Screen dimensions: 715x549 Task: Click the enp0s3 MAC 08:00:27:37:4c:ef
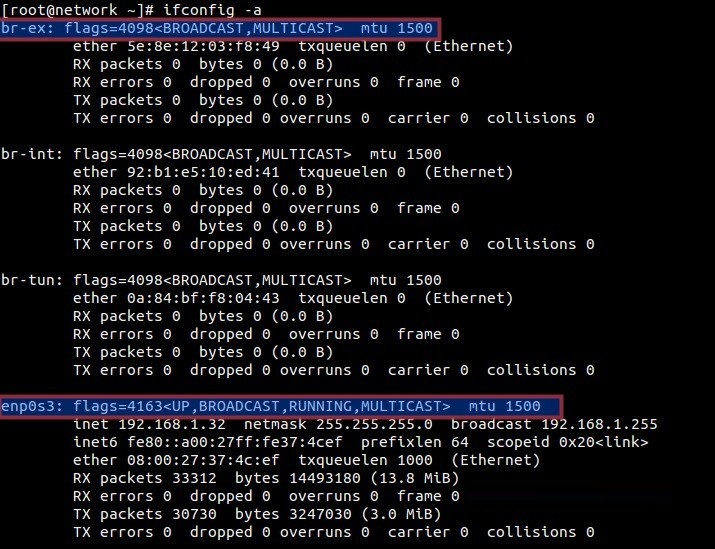[x=203, y=460]
